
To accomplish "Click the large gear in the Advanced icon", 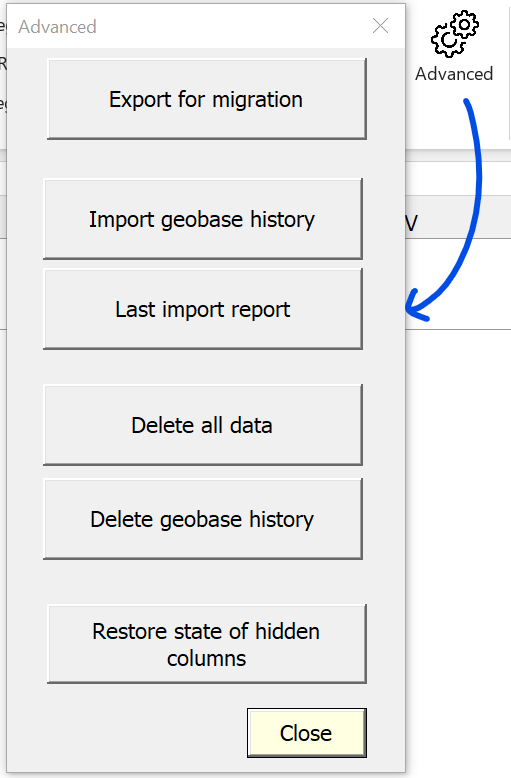I will (x=447, y=41).
